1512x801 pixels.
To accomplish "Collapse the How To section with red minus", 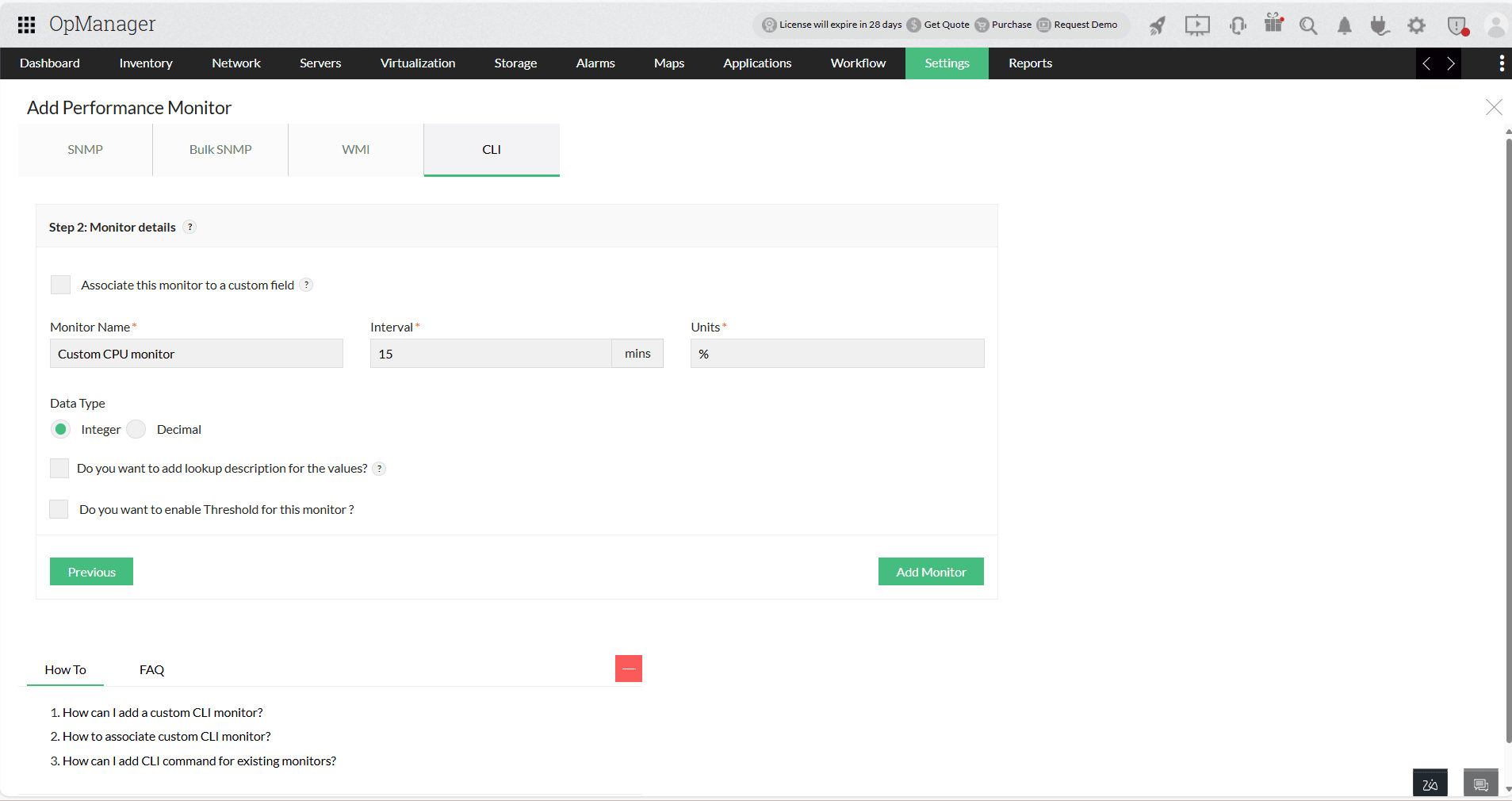I will click(x=628, y=669).
